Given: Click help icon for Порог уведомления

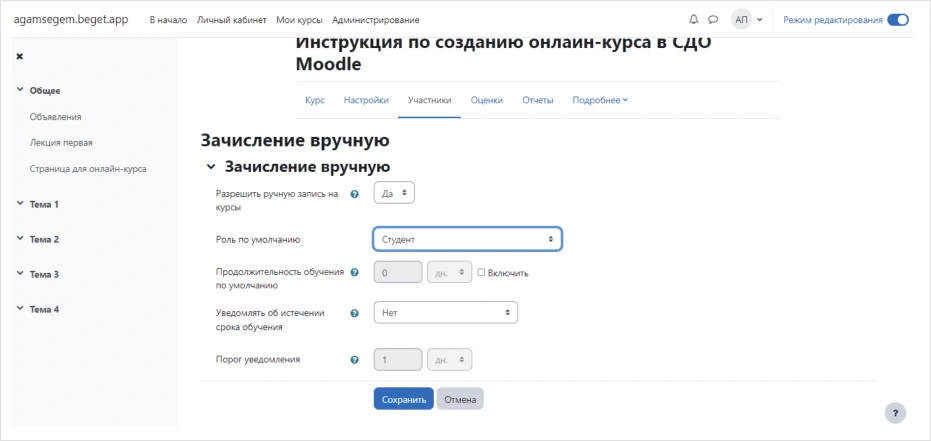Looking at the screenshot, I should pyautogui.click(x=355, y=360).
